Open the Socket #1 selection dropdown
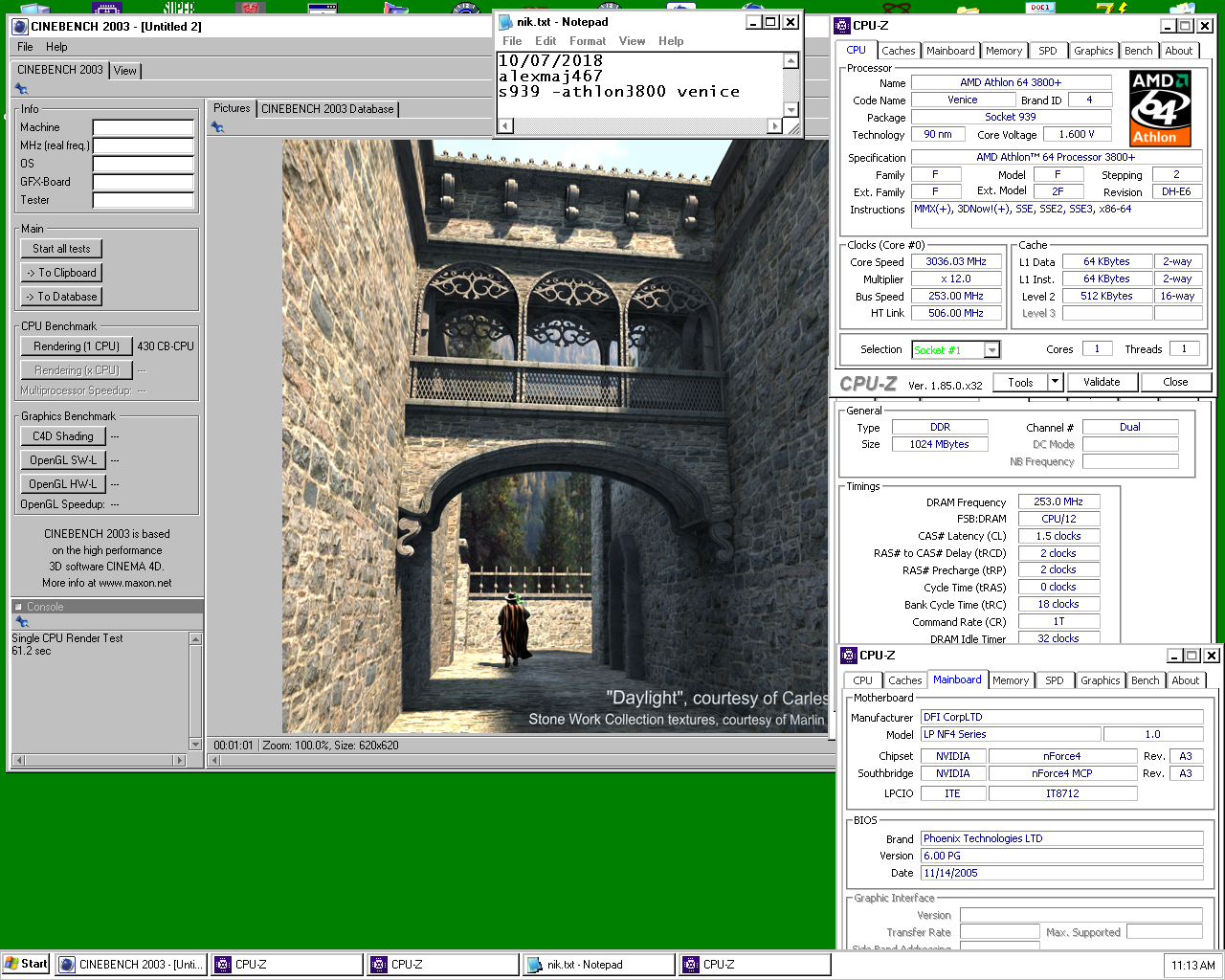 (x=992, y=350)
